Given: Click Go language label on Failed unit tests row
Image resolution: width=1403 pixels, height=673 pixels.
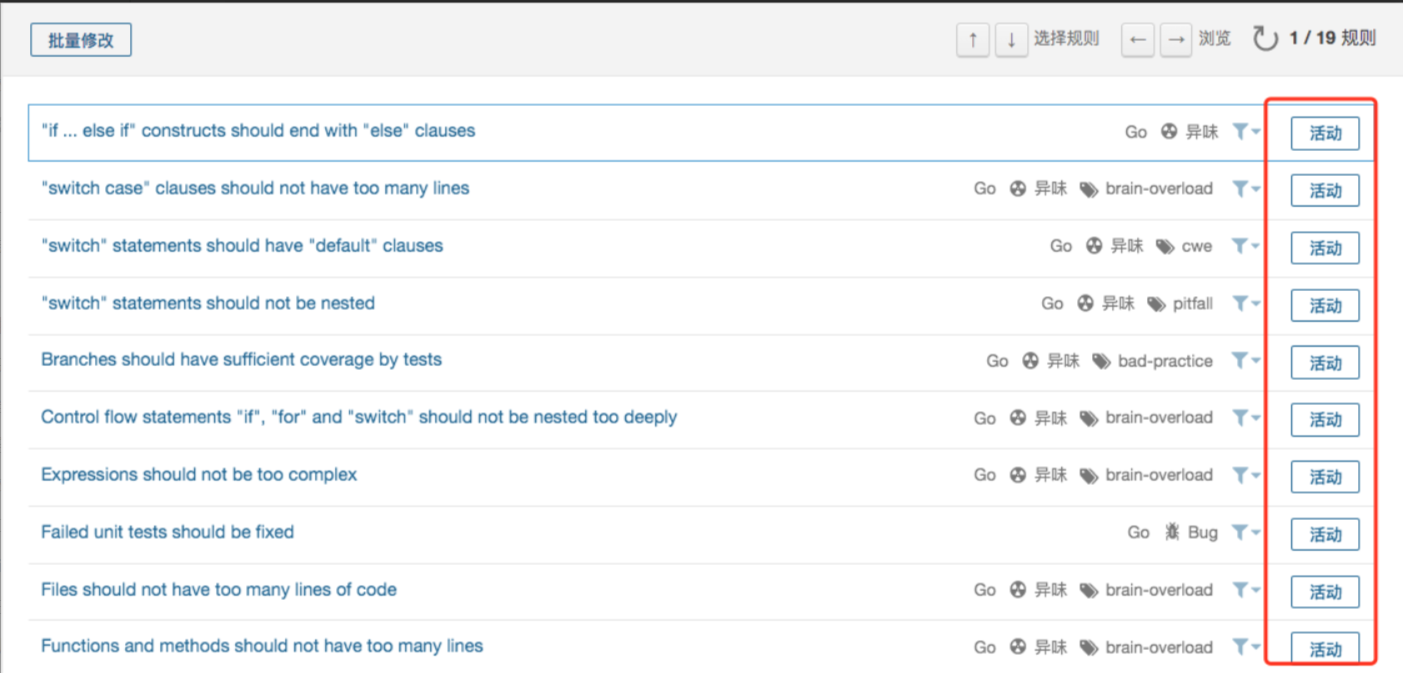Looking at the screenshot, I should click(x=1138, y=532).
